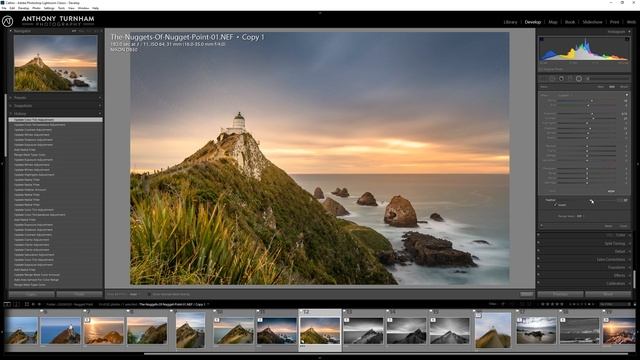Toggle shadow clipping indicator in histogram
Viewport: 640px width, 360px height.
click(542, 40)
